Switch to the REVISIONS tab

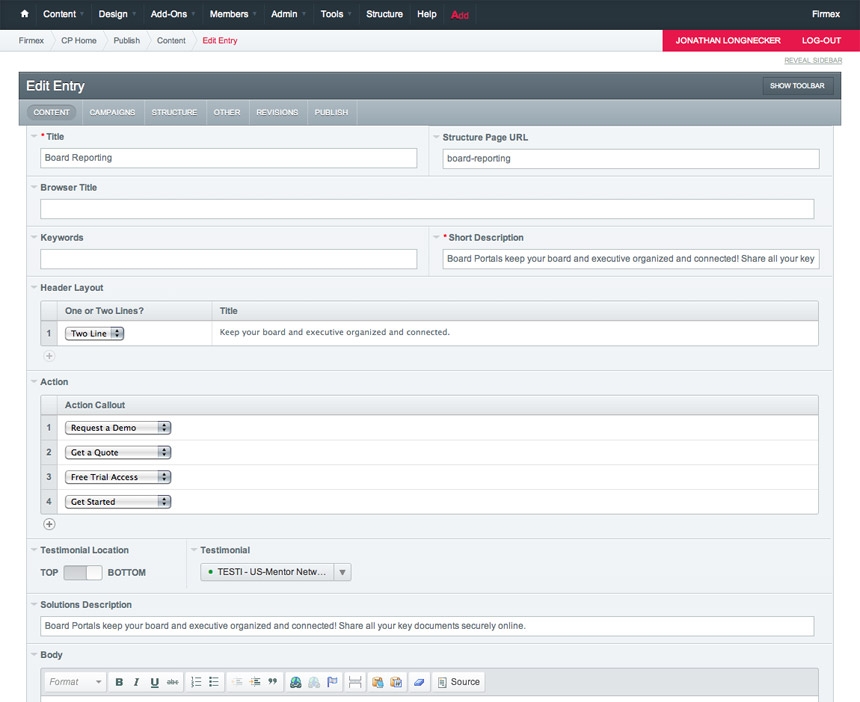(x=278, y=112)
